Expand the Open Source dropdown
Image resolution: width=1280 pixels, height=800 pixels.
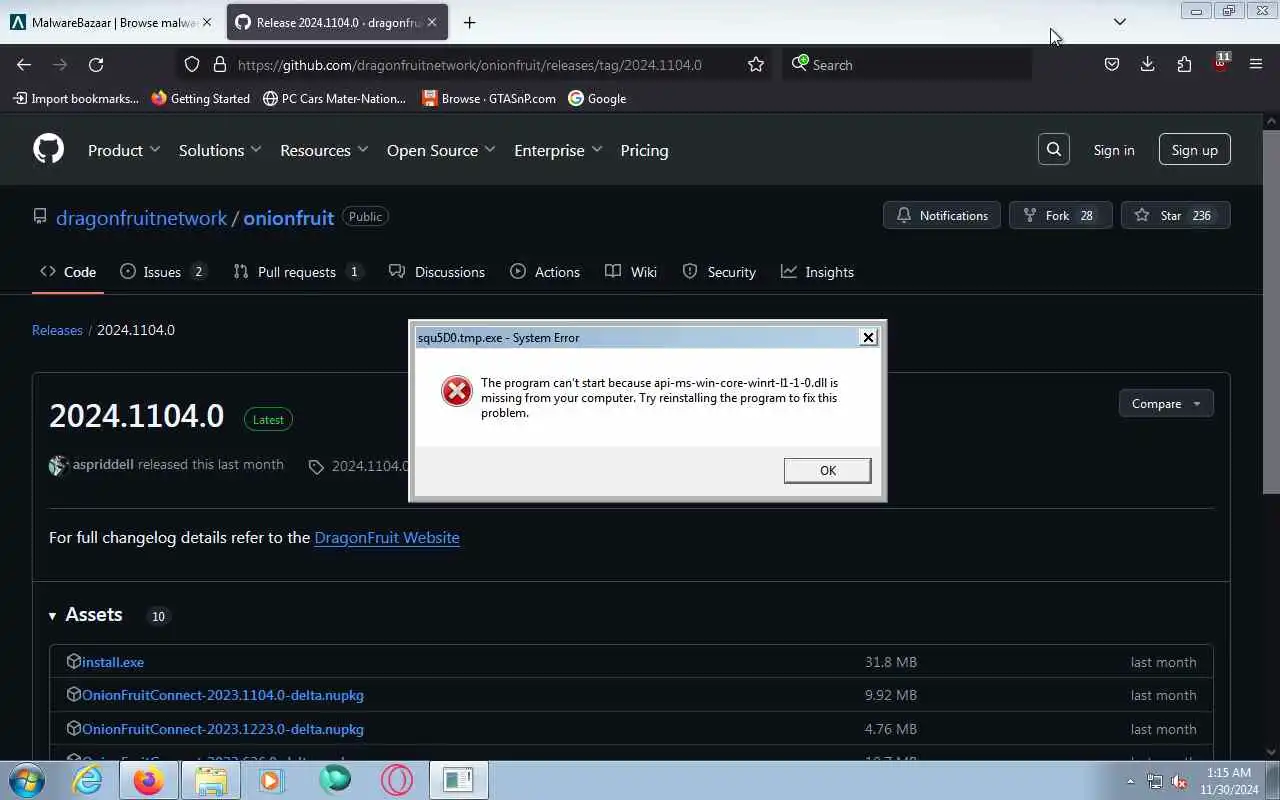pos(441,150)
